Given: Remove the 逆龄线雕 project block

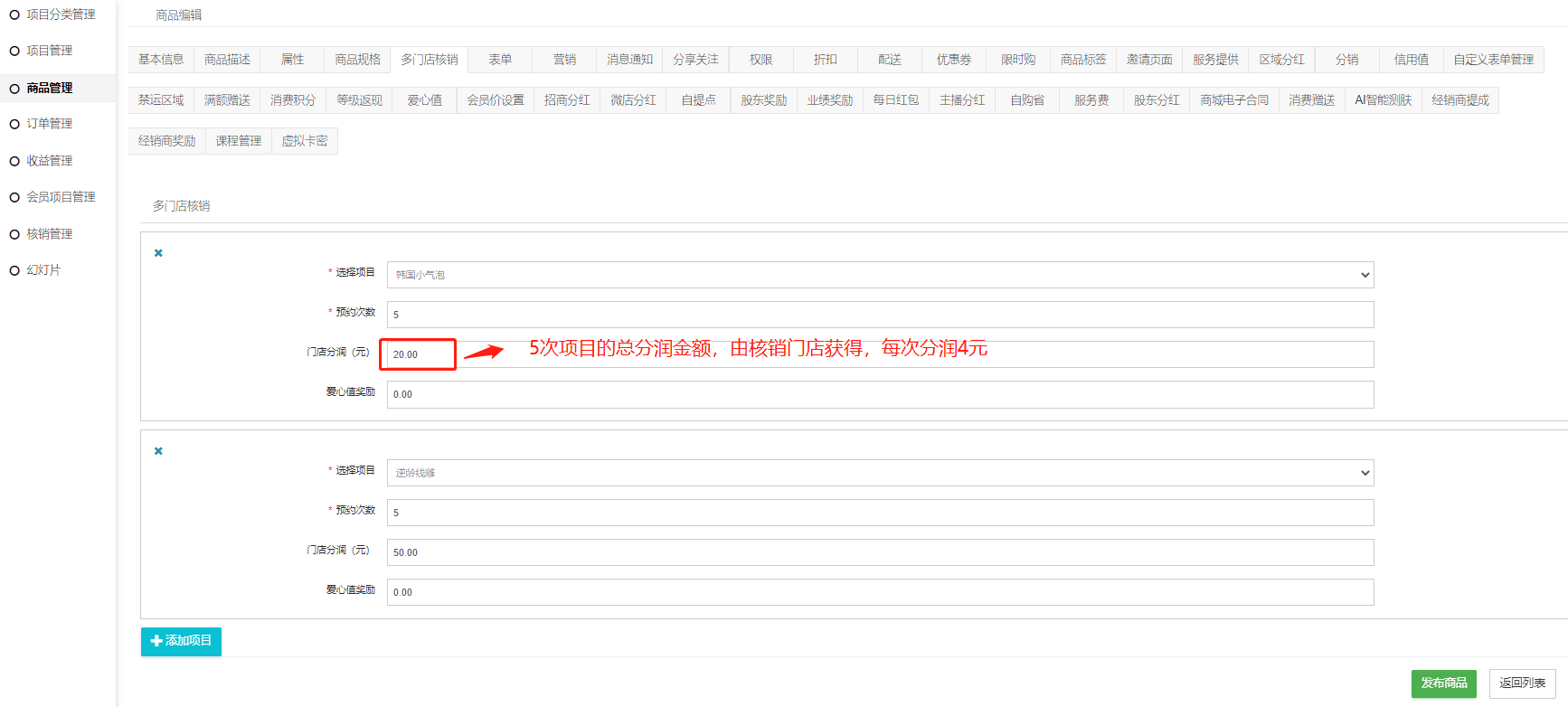Looking at the screenshot, I should coord(158,451).
